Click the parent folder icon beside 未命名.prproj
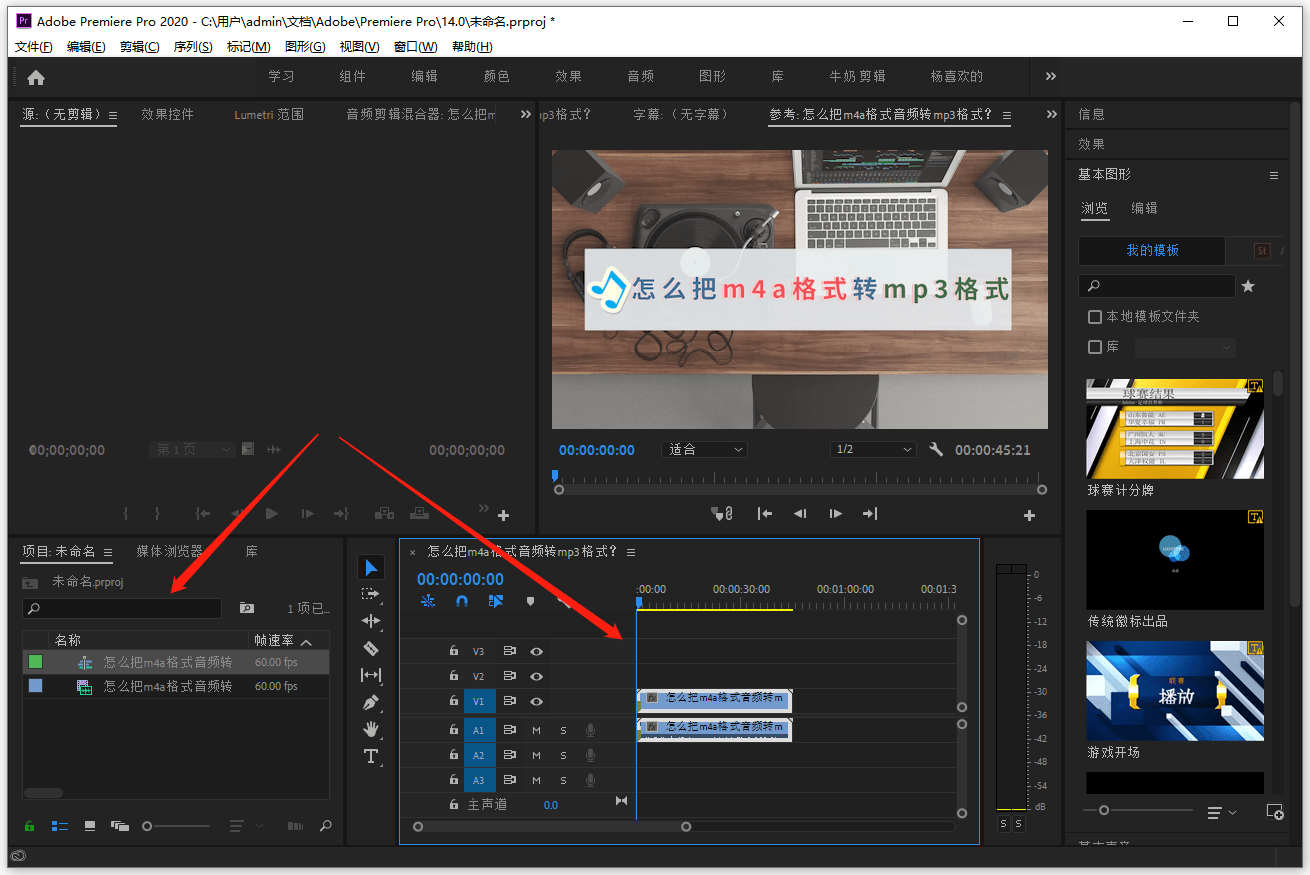 [31, 582]
